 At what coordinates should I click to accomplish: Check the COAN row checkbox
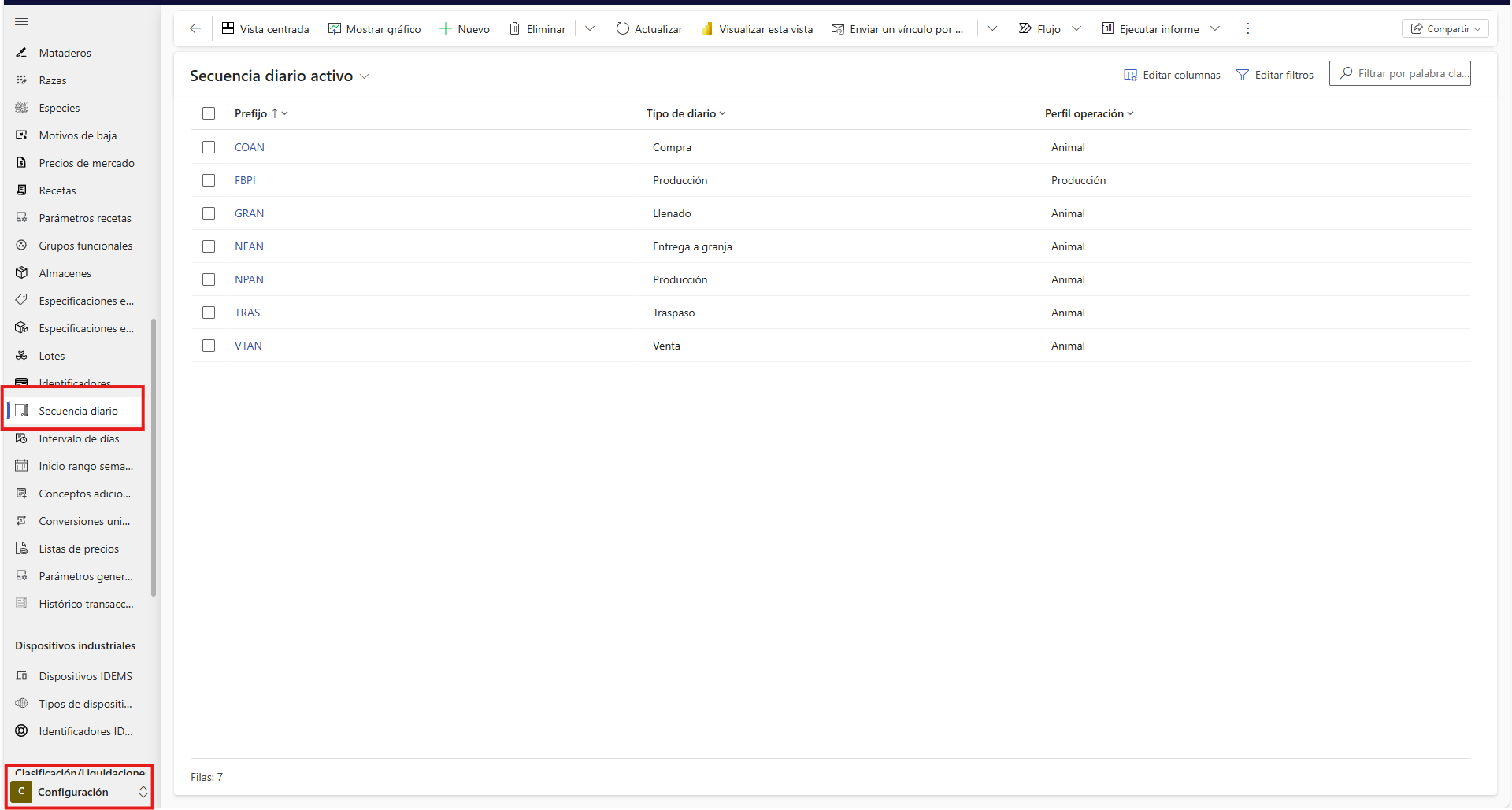(x=209, y=147)
